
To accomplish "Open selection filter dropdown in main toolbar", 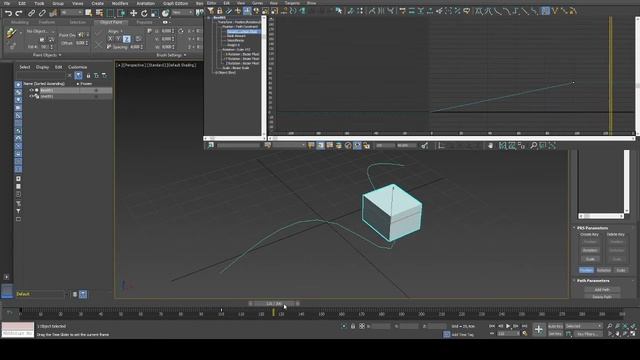I will click(x=71, y=13).
